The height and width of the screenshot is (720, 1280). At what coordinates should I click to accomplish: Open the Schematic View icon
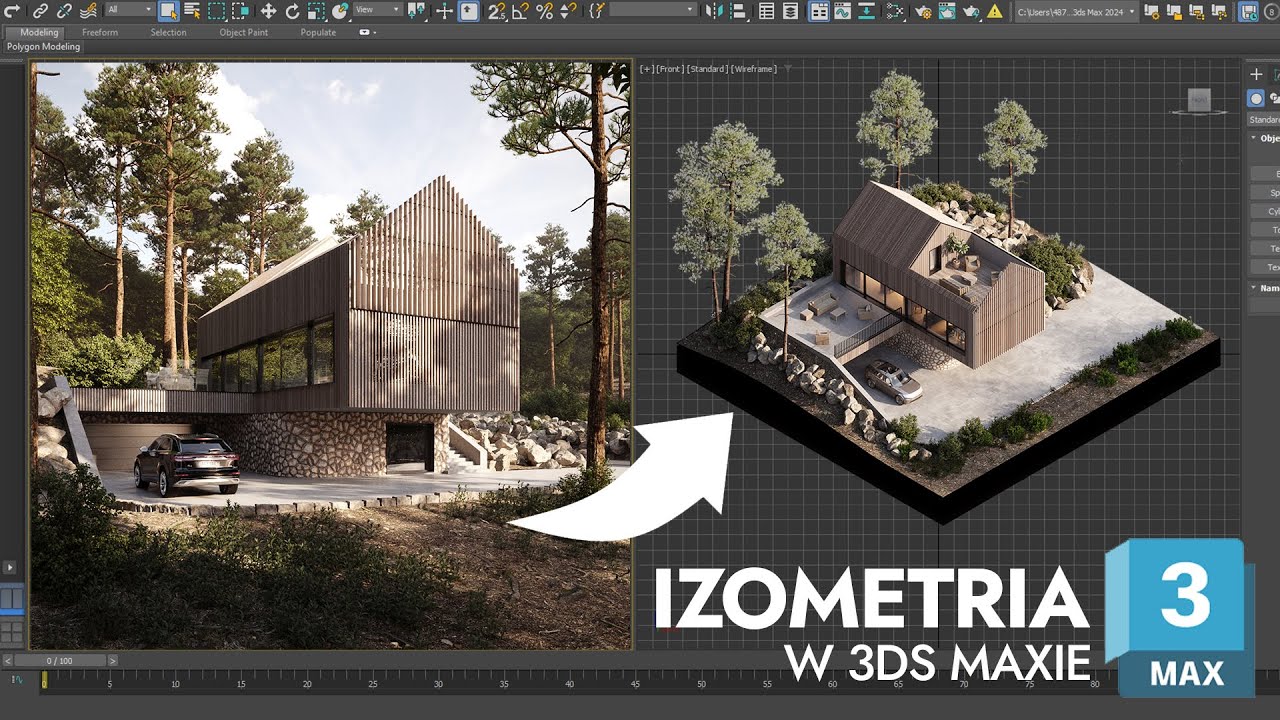pos(895,11)
